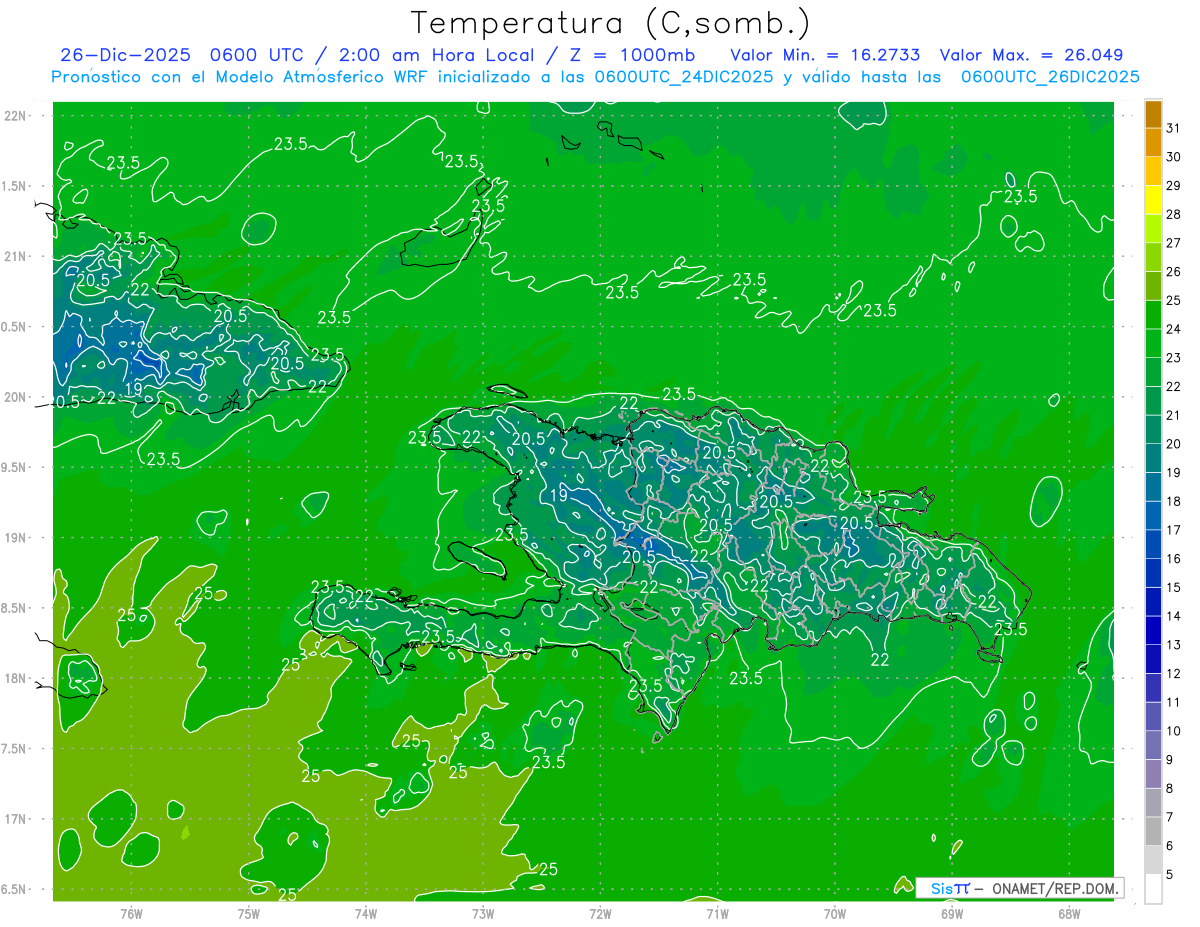Click the color scale label "16"
Viewport: 1200px width, 927px height.
(1174, 558)
